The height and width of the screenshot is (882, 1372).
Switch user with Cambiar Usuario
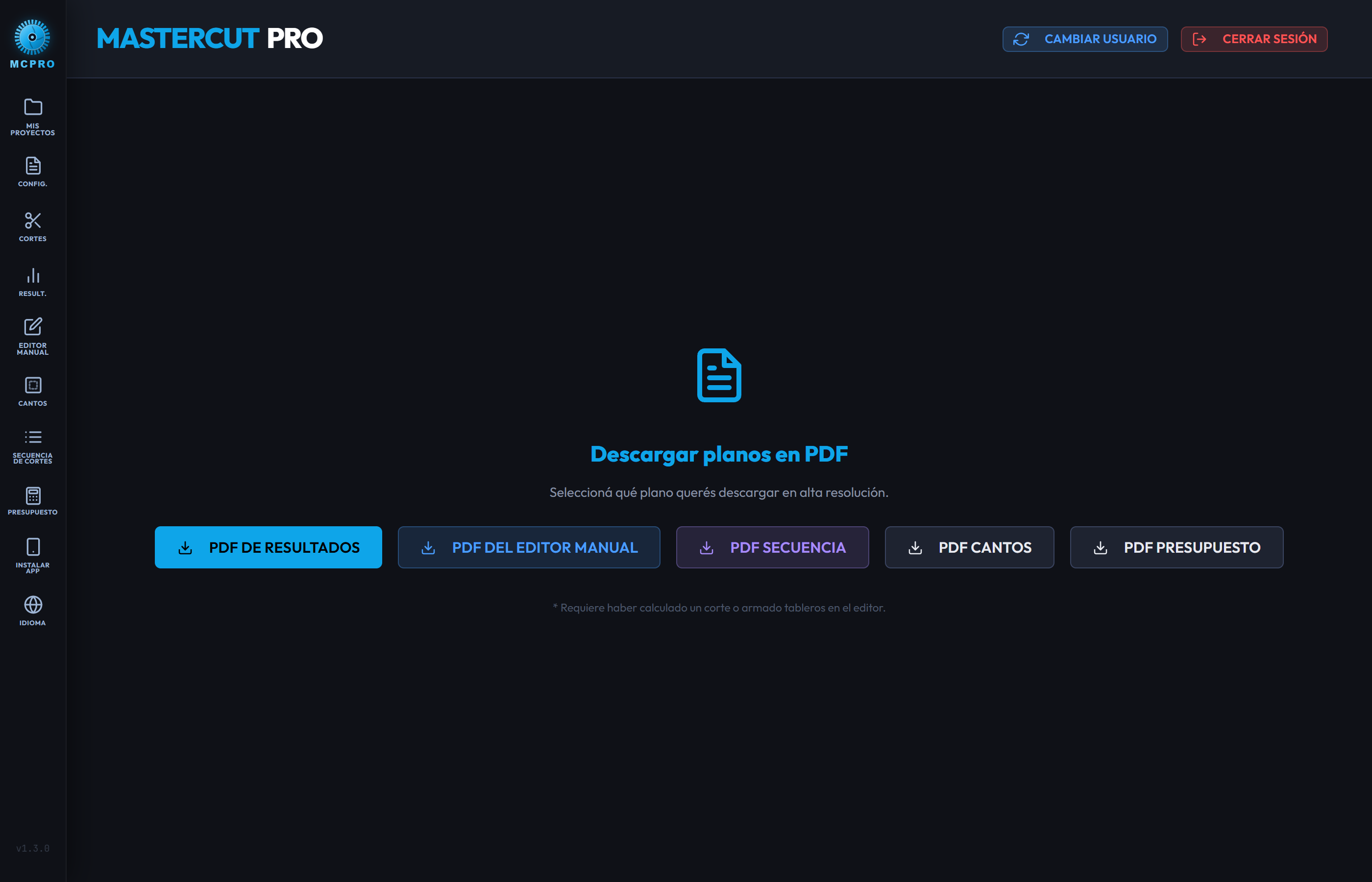[x=1085, y=39]
